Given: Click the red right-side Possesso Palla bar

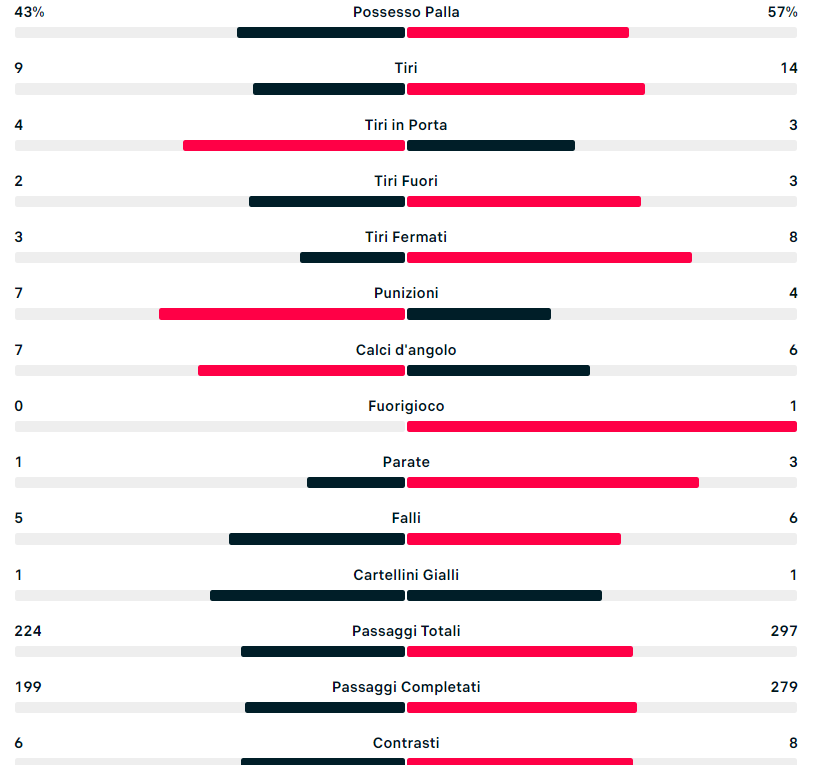Looking at the screenshot, I should [x=518, y=33].
